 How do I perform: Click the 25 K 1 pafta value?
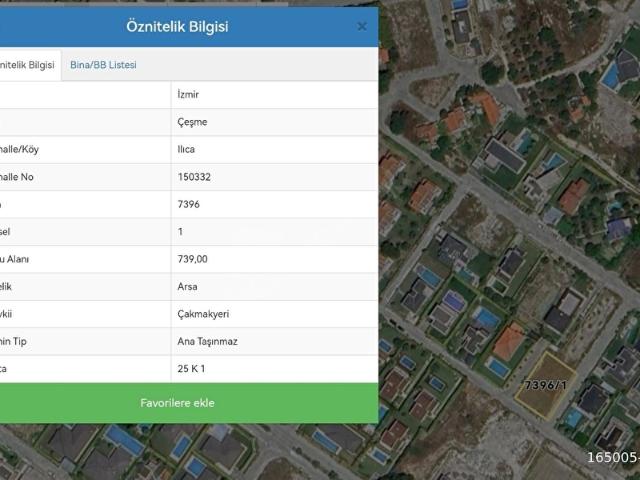coord(191,369)
